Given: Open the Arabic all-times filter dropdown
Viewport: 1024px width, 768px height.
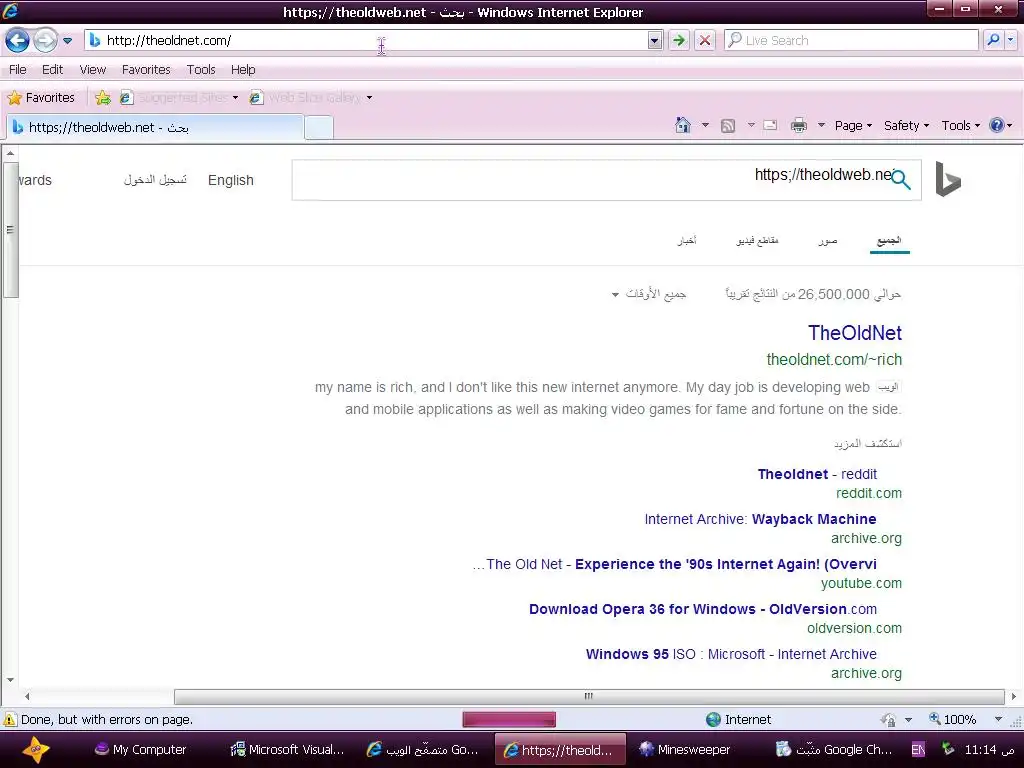Looking at the screenshot, I should pos(648,295).
